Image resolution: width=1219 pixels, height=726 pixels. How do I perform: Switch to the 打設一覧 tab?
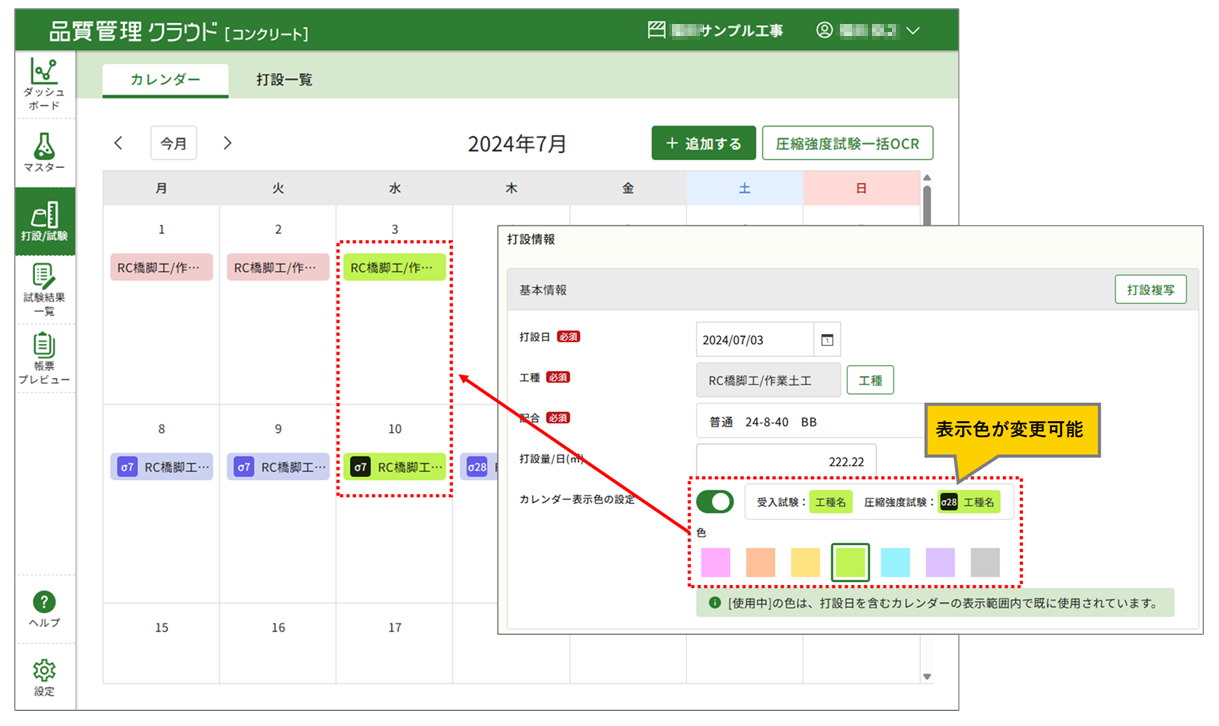click(284, 80)
